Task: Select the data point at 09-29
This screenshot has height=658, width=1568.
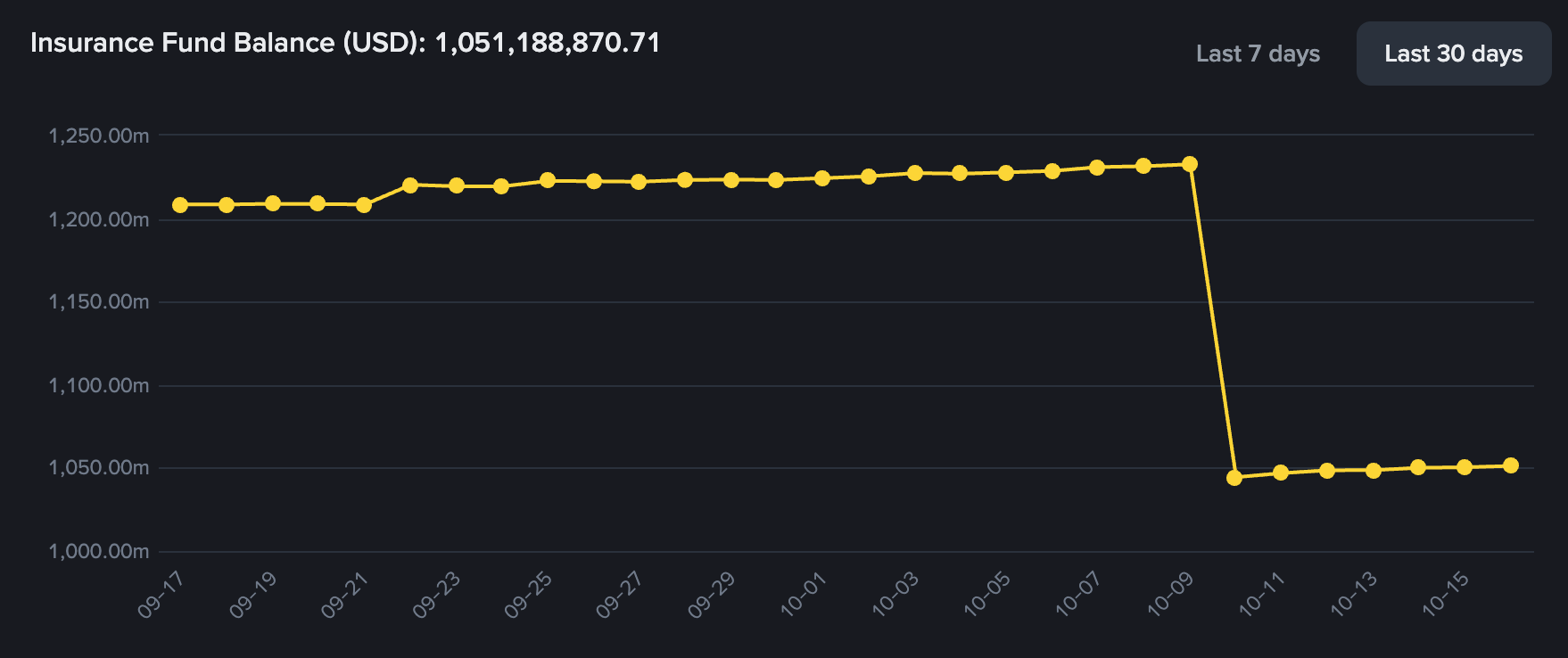Action: (731, 180)
